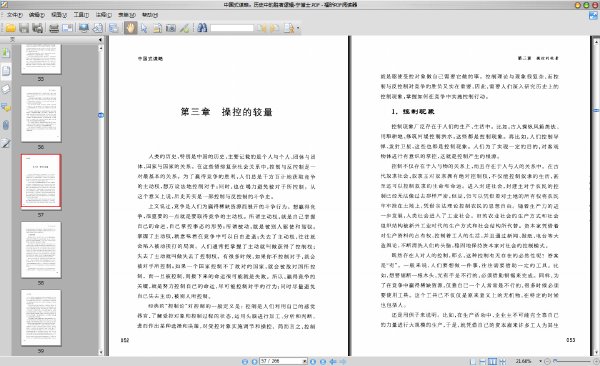The height and width of the screenshot is (366, 600).
Task: Open the search options dropdown arrow
Action: click(298, 28)
